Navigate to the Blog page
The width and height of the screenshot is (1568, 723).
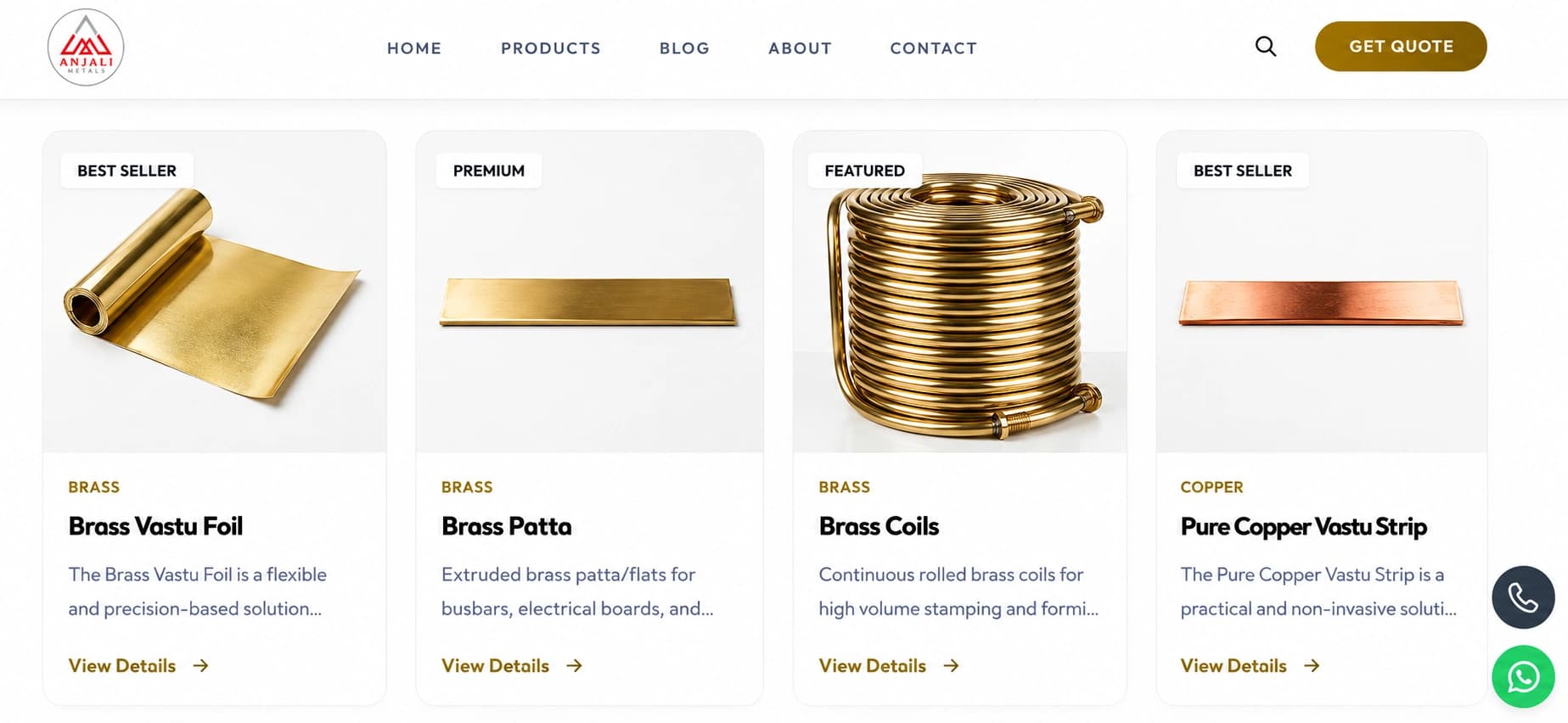click(684, 48)
